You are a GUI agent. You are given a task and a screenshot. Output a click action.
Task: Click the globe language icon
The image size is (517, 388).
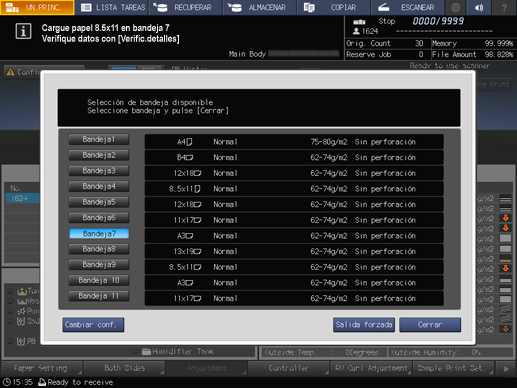(x=455, y=7)
